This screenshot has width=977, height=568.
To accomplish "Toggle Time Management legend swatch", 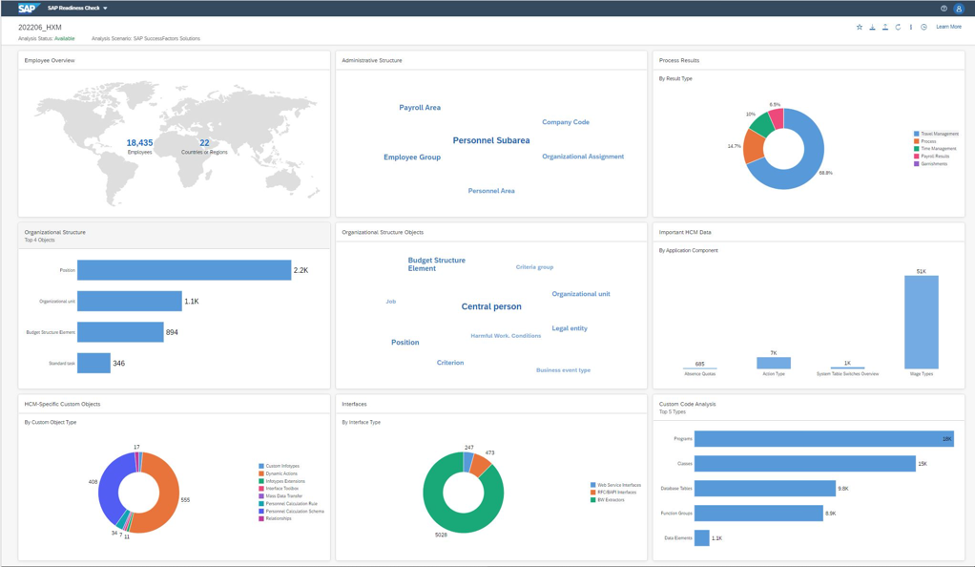I will click(x=916, y=149).
